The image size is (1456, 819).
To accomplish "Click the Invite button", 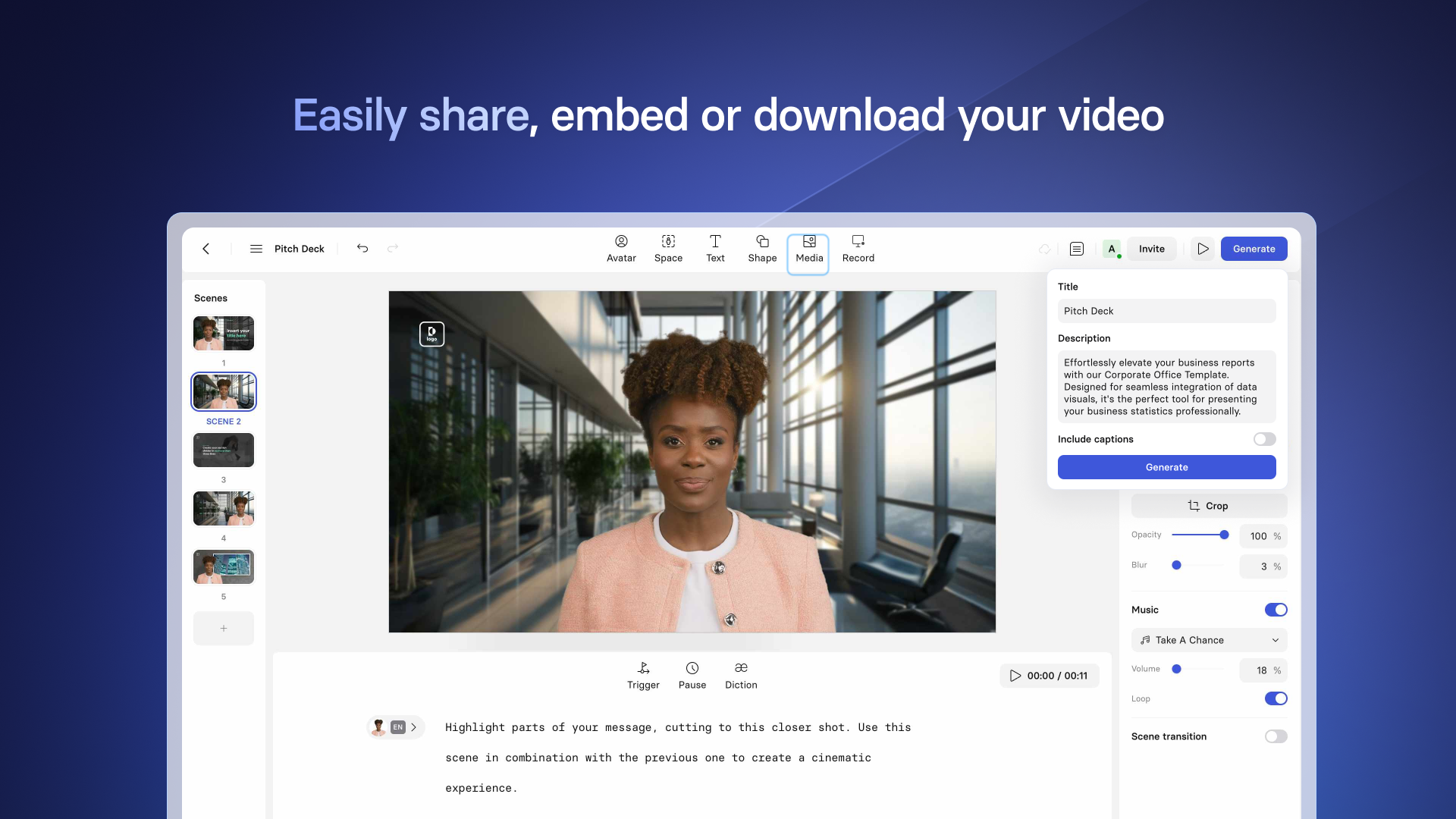I will click(x=1152, y=248).
